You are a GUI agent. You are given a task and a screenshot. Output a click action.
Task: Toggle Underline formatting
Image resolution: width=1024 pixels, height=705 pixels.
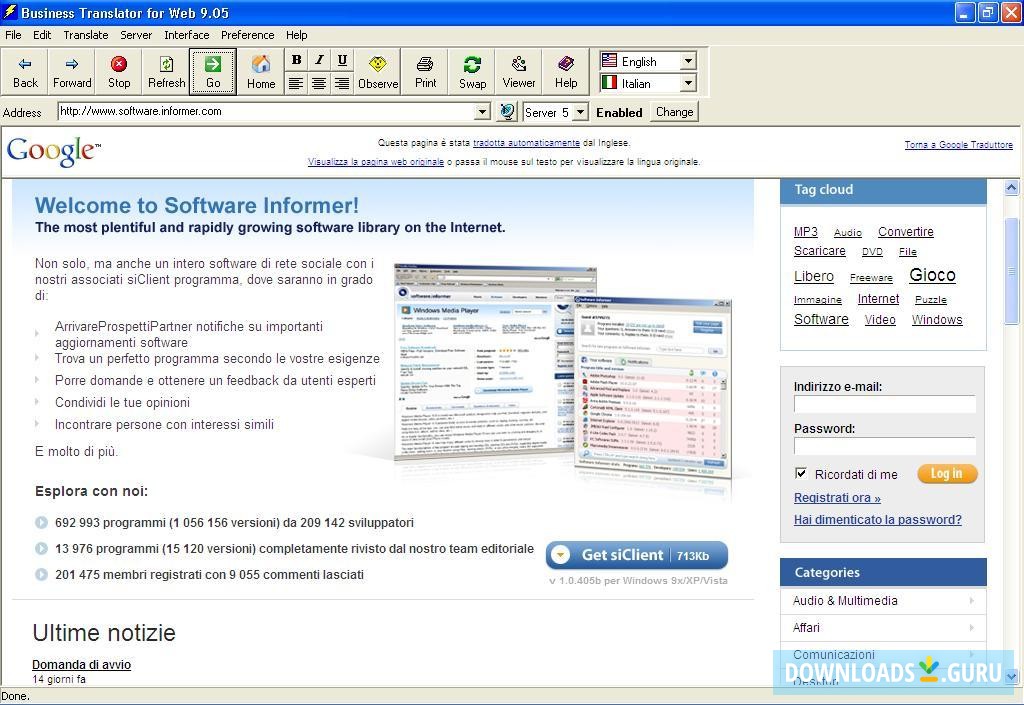pyautogui.click(x=341, y=60)
